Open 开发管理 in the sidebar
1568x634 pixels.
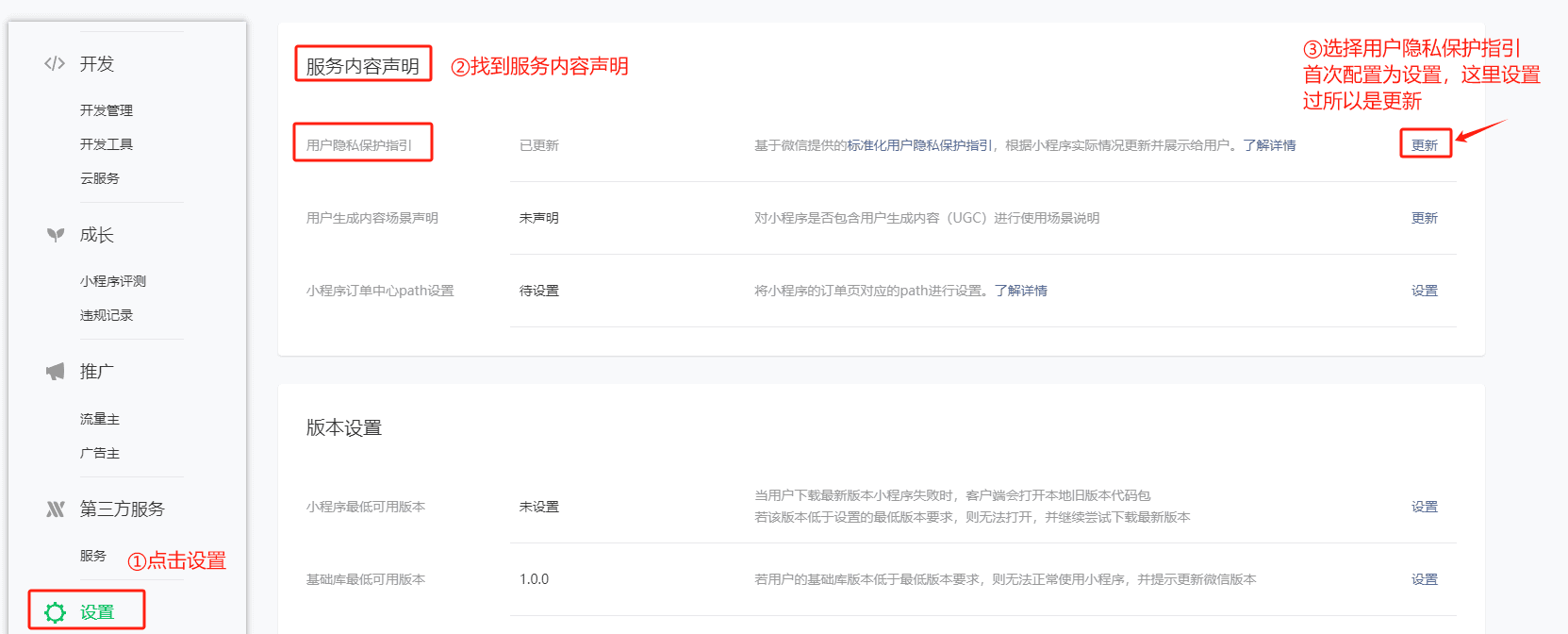(107, 110)
